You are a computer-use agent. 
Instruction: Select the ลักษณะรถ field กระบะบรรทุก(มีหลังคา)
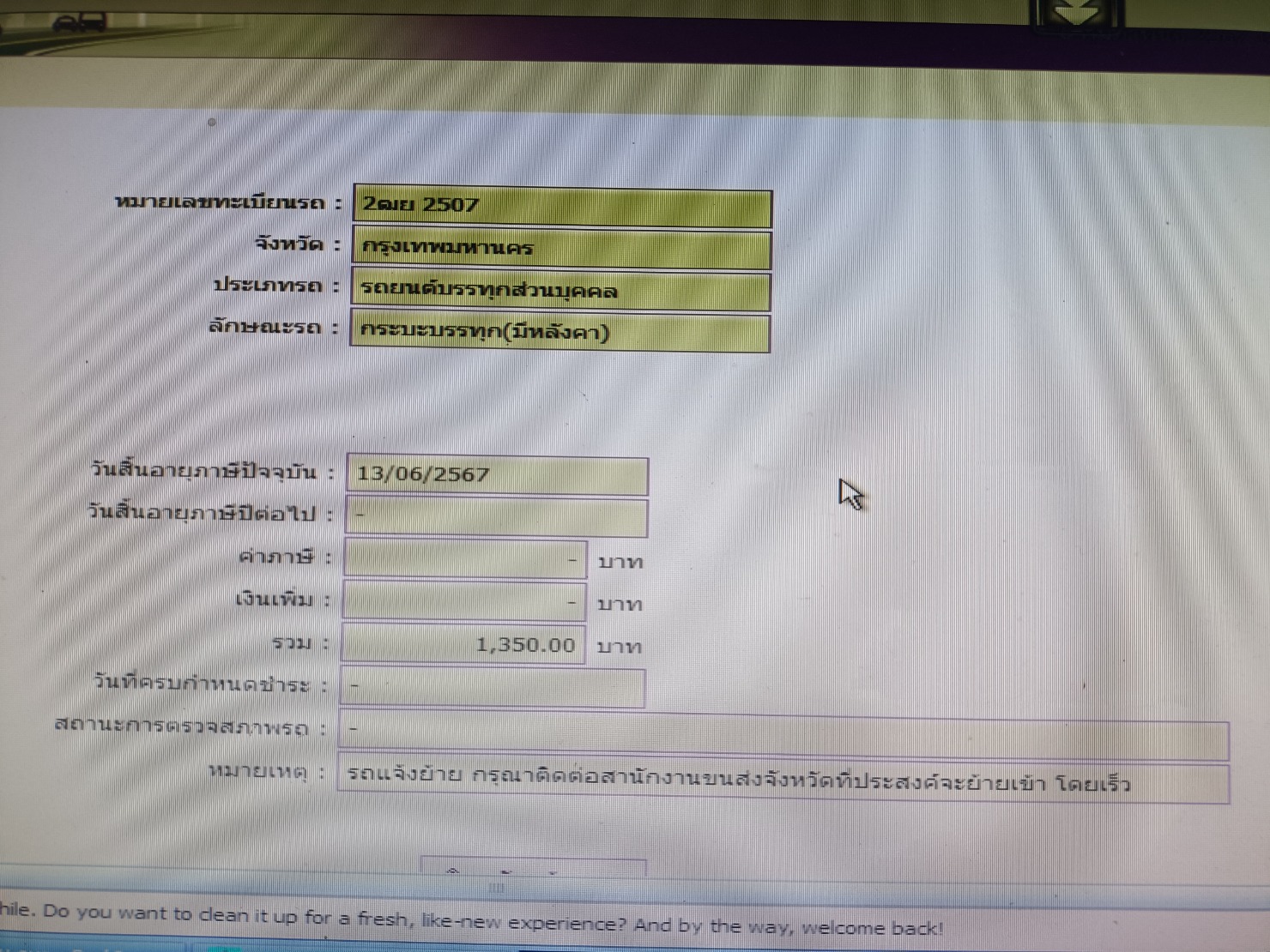pos(560,333)
